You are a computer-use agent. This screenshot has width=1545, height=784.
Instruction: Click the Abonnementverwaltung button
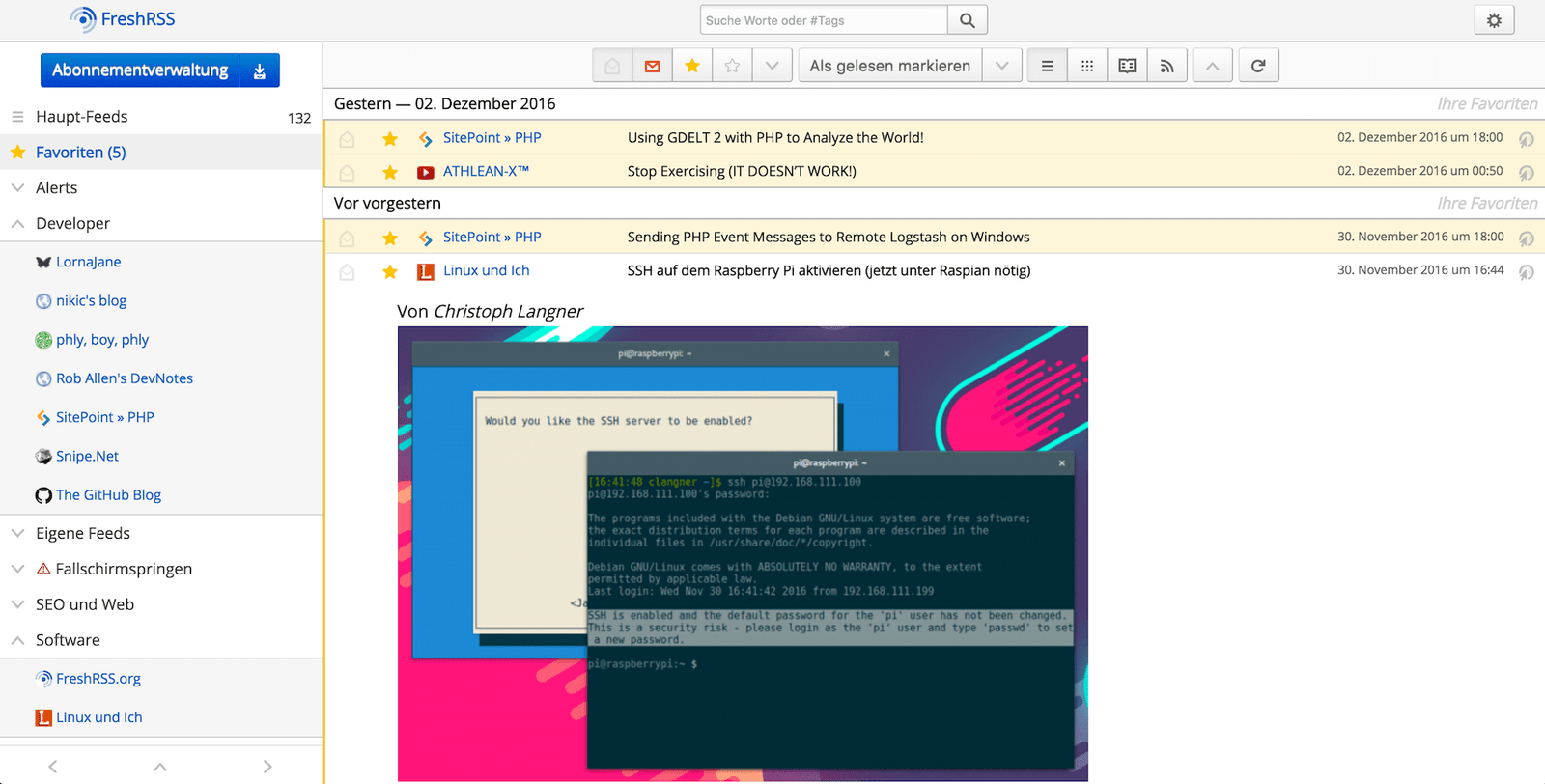point(140,70)
